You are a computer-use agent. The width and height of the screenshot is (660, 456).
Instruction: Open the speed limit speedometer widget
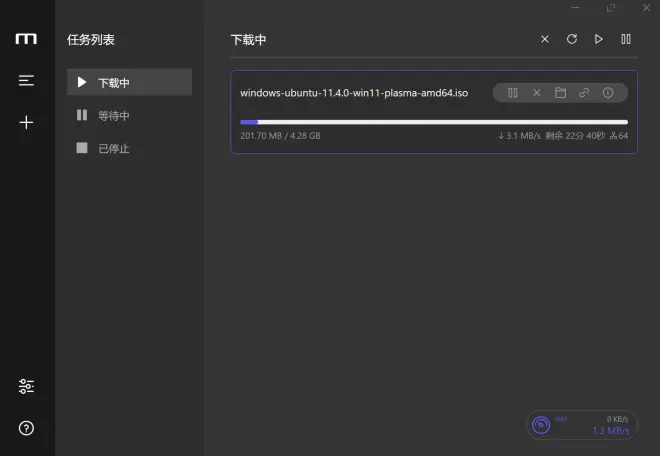(x=581, y=425)
